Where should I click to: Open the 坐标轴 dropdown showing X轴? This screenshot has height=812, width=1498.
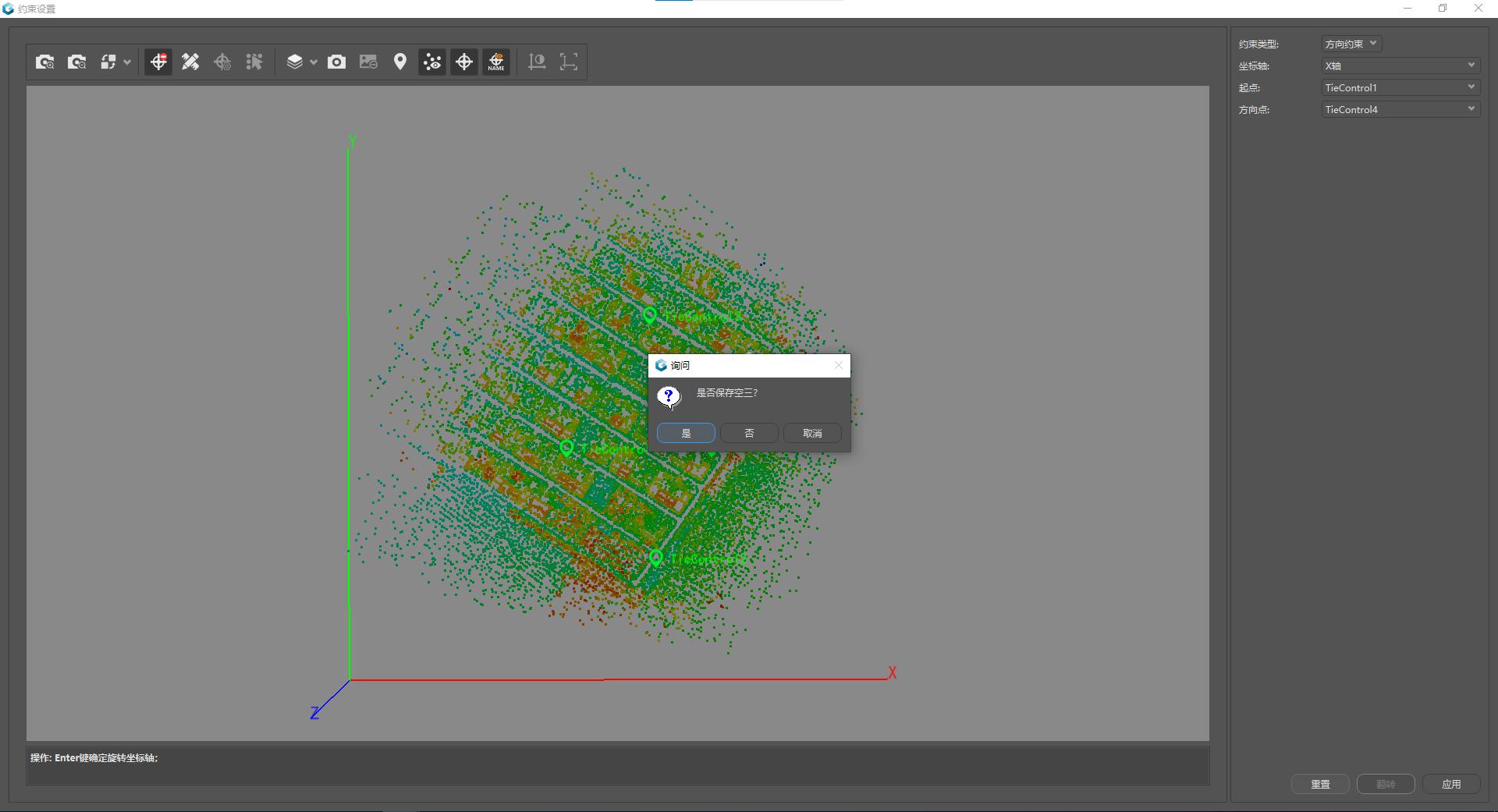[x=1400, y=66]
